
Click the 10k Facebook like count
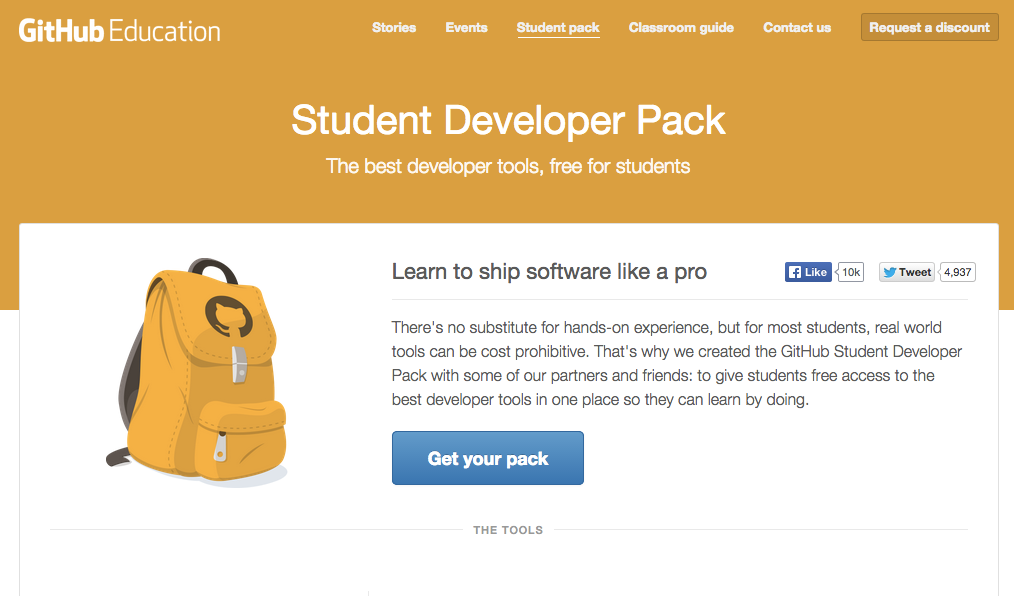851,272
